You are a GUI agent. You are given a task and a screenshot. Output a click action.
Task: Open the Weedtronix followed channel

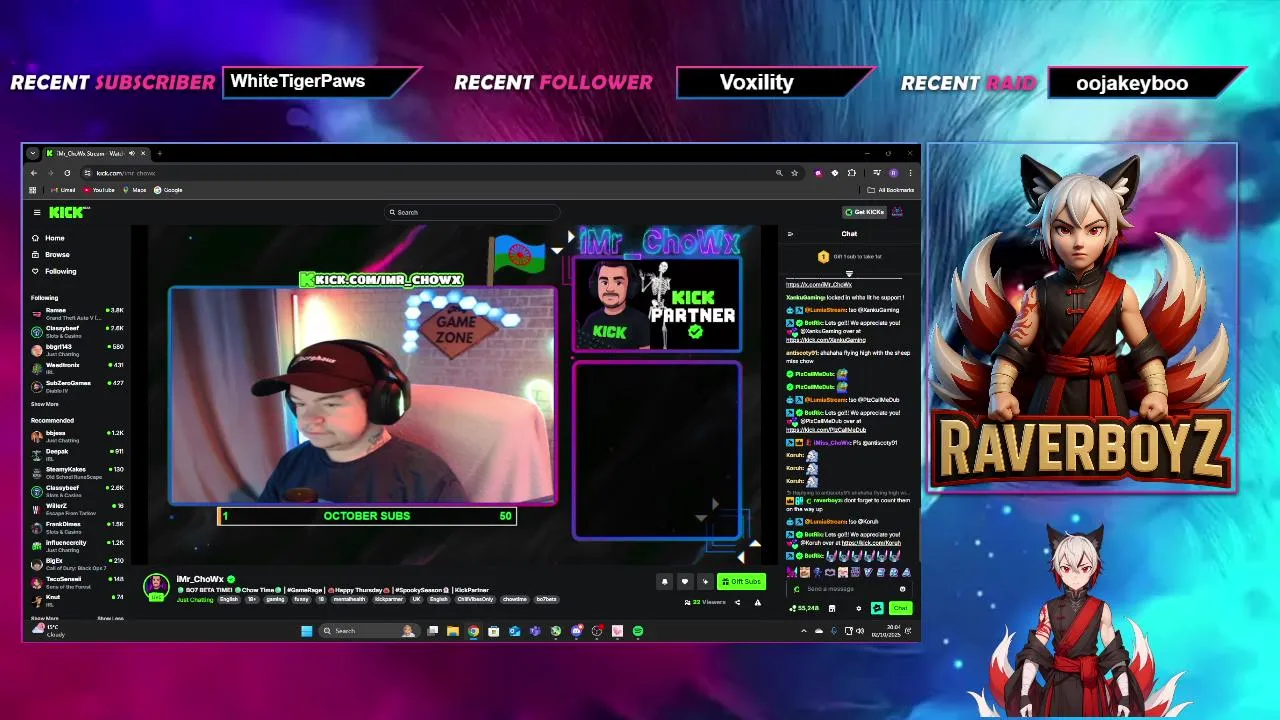pyautogui.click(x=77, y=368)
